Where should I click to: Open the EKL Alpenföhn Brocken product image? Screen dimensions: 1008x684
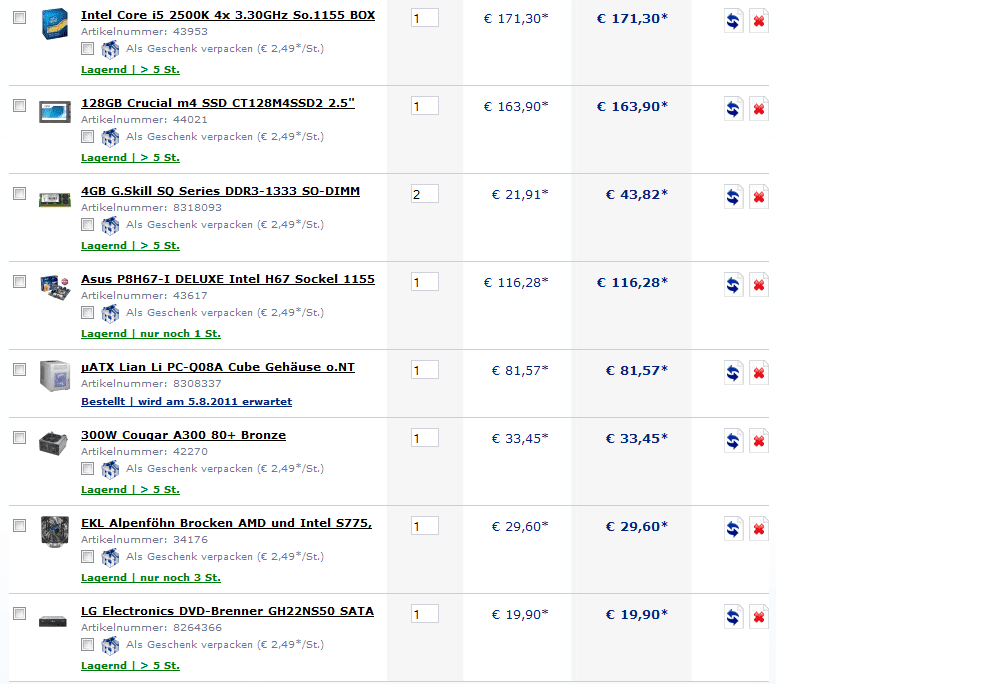pyautogui.click(x=54, y=531)
